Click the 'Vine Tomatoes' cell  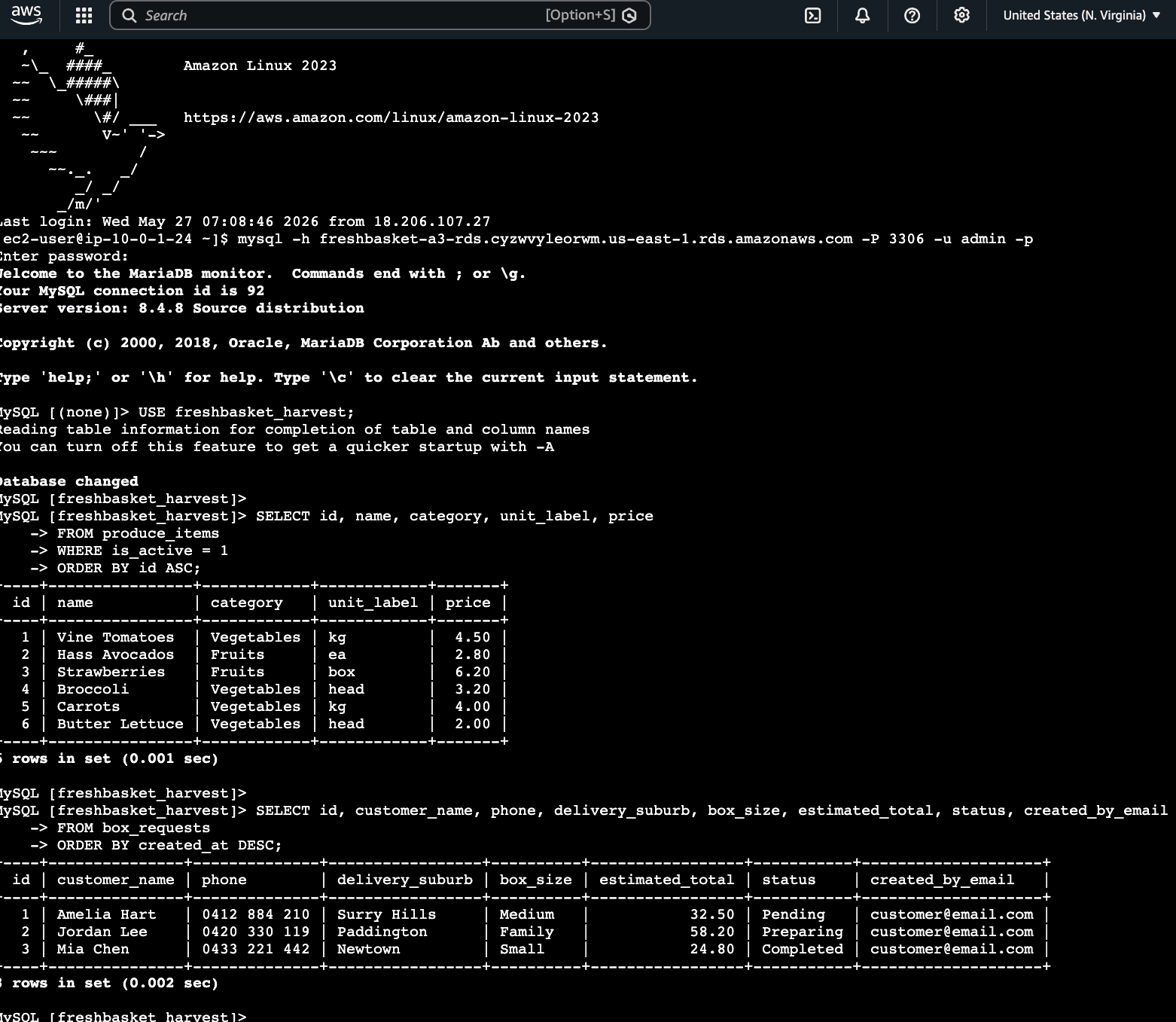point(115,637)
